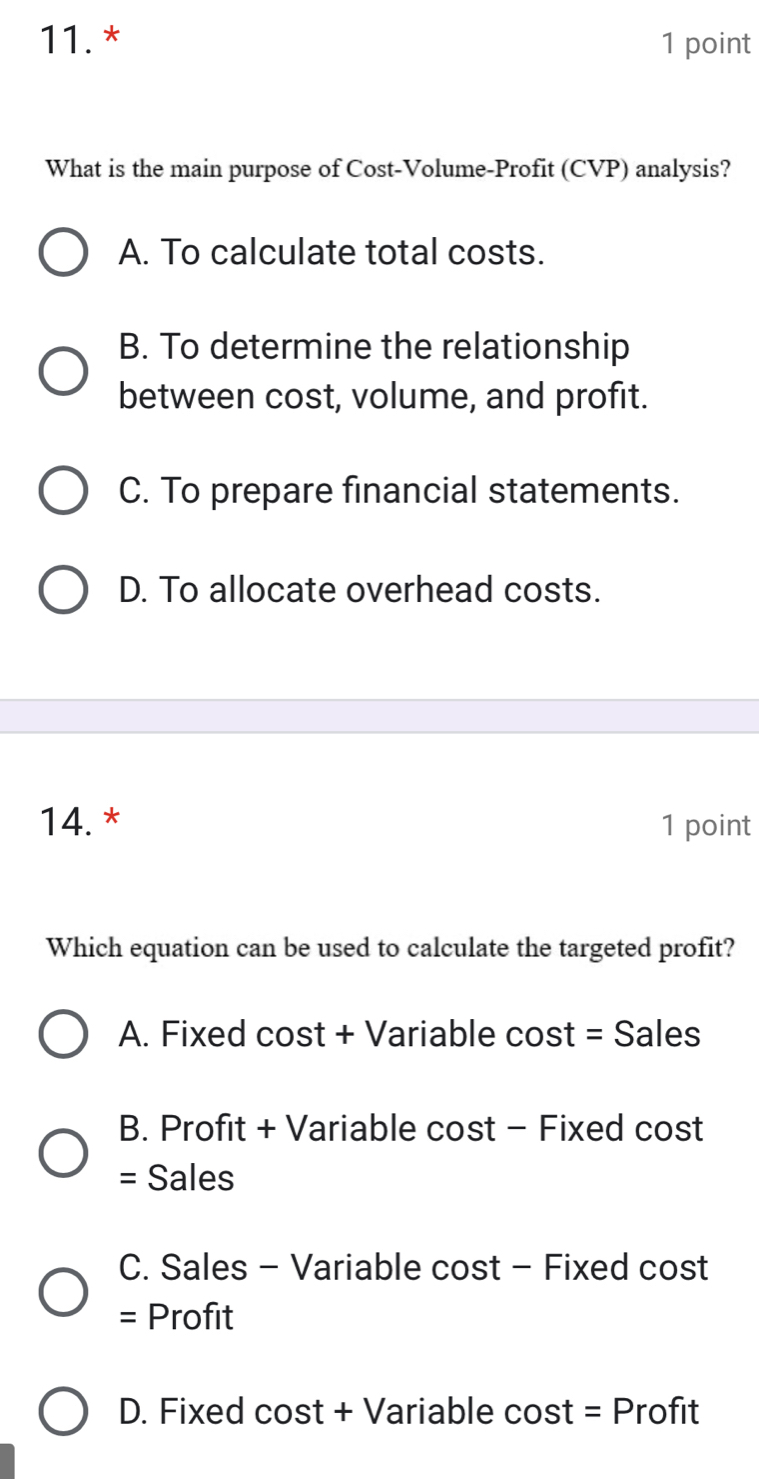Click label text 'D. Fixed cost + Variable cost = Profit'
The width and height of the screenshot is (759, 1479).
(x=408, y=1411)
